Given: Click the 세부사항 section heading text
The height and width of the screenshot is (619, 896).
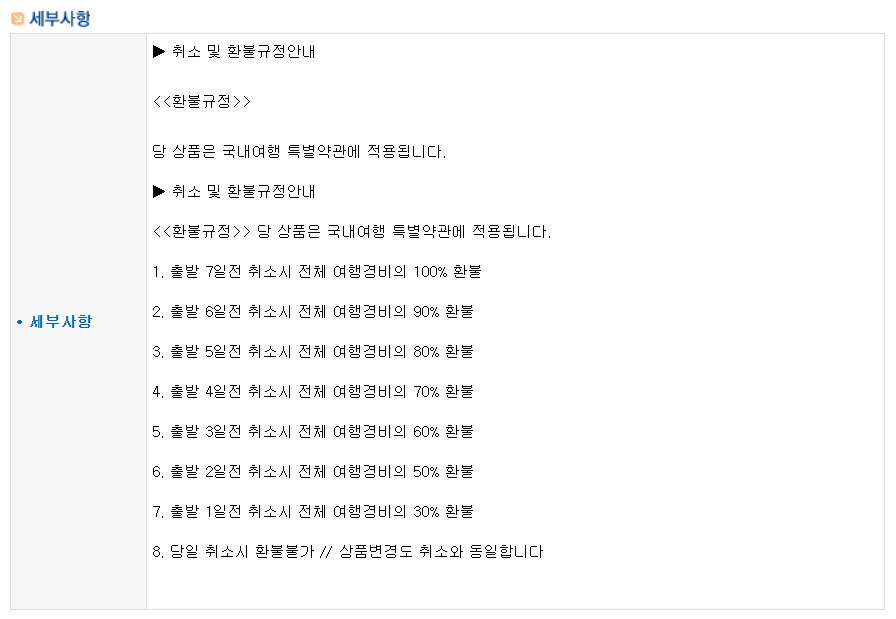Looking at the screenshot, I should tap(60, 18).
